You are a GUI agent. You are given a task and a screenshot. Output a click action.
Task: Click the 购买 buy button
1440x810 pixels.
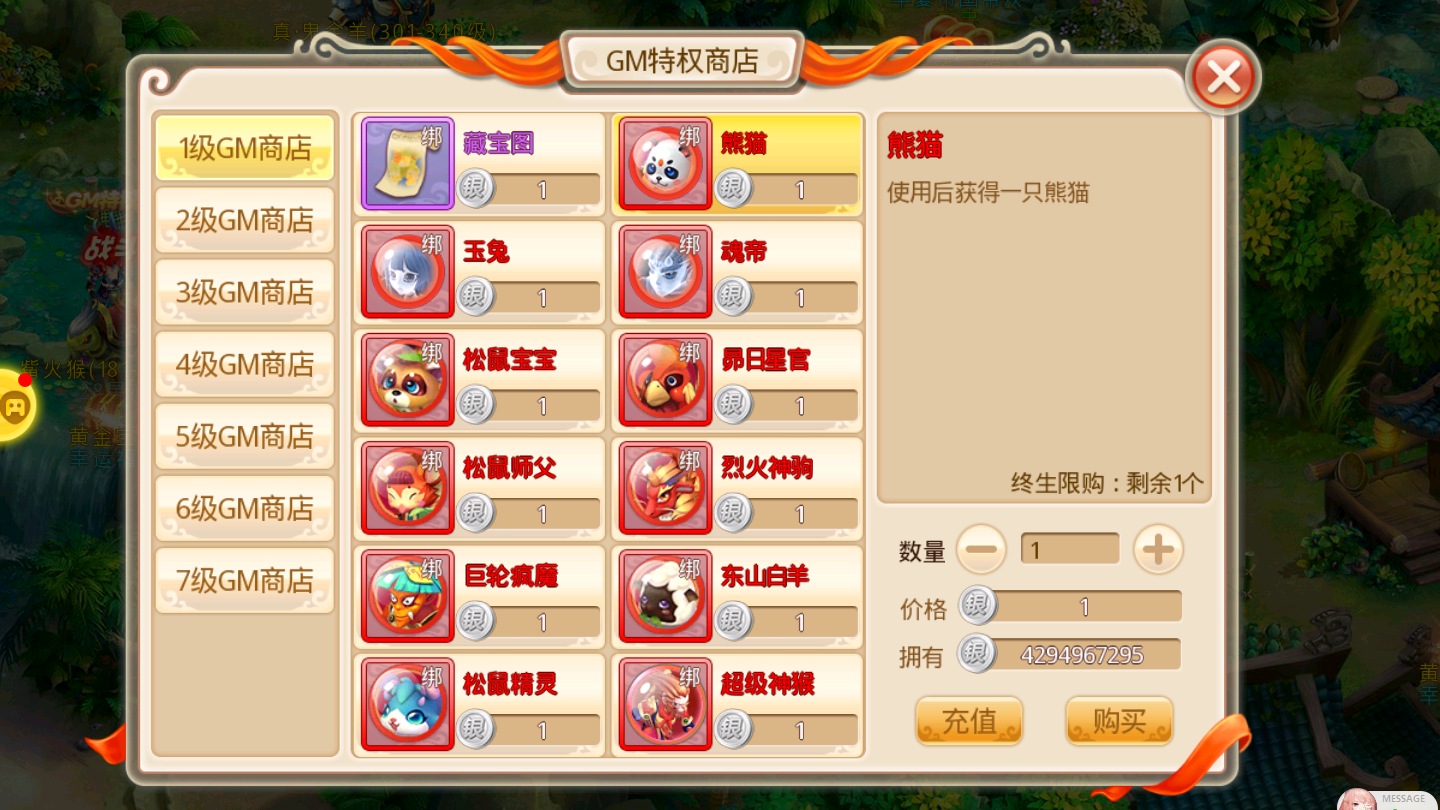coord(1119,721)
